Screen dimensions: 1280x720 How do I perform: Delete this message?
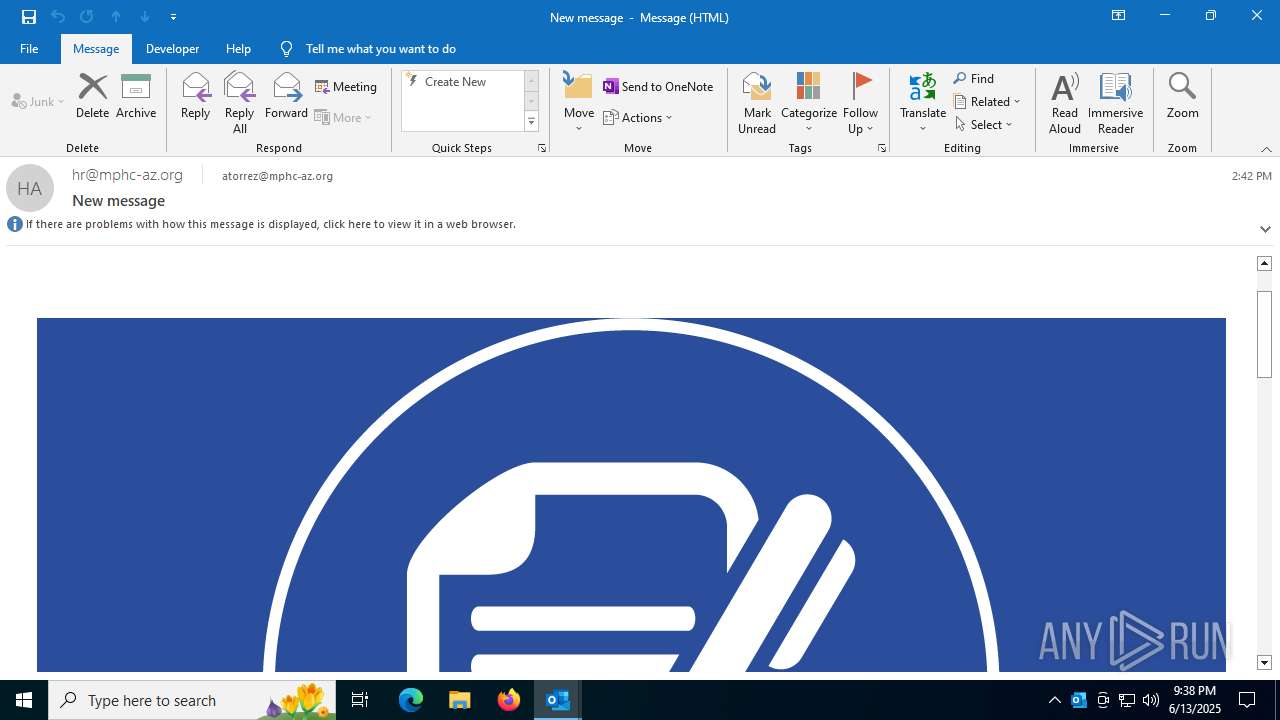92,96
